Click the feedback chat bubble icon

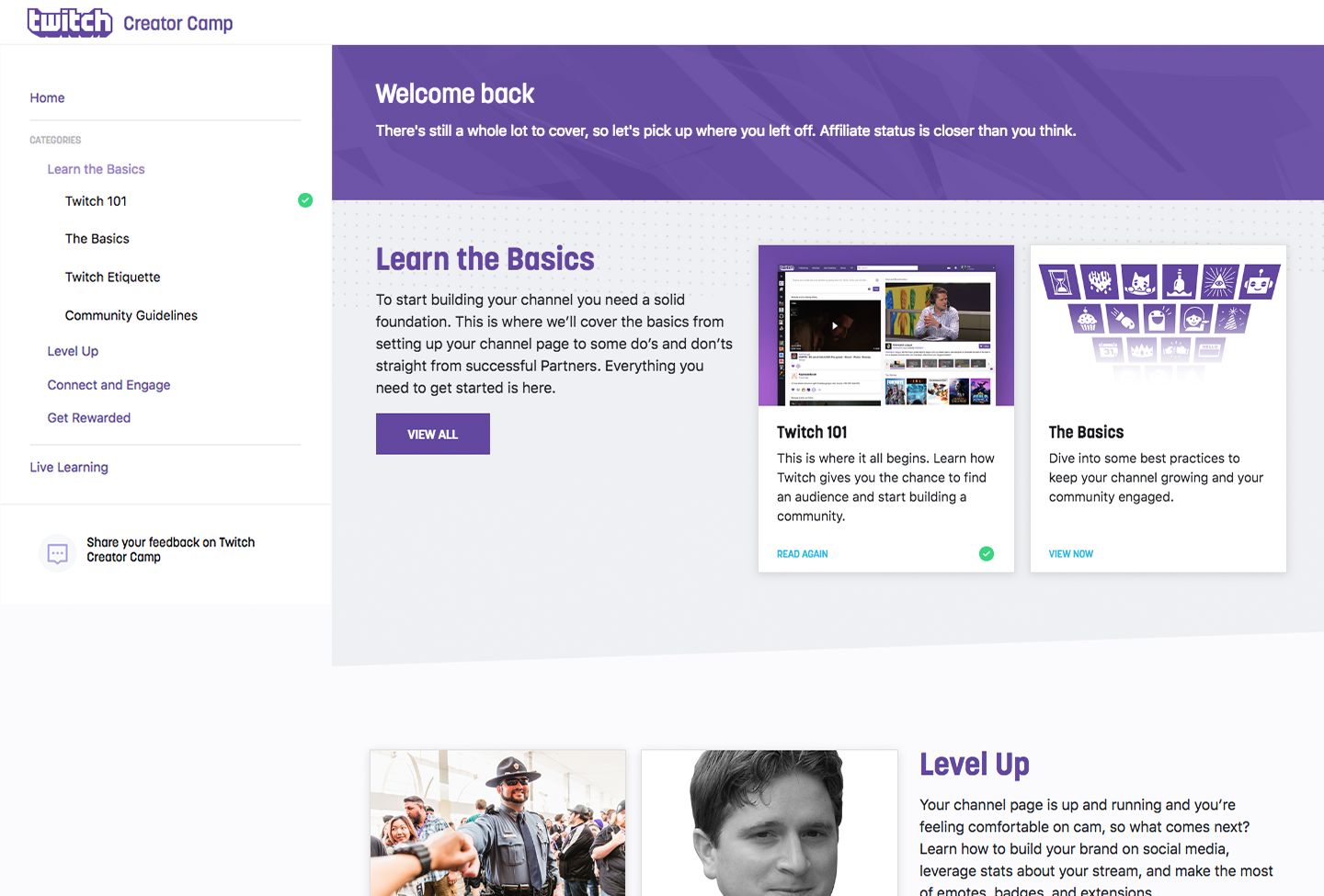tap(58, 553)
